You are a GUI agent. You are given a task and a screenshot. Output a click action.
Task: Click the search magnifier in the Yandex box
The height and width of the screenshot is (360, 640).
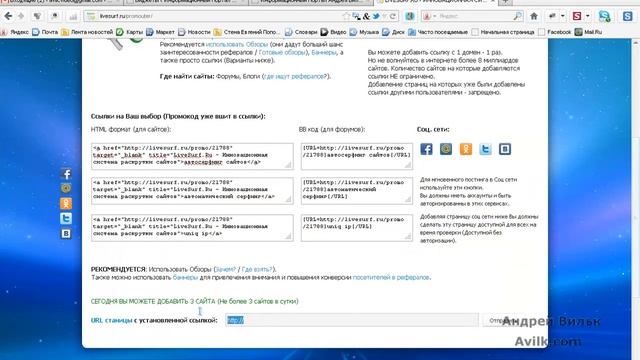[x=517, y=16]
